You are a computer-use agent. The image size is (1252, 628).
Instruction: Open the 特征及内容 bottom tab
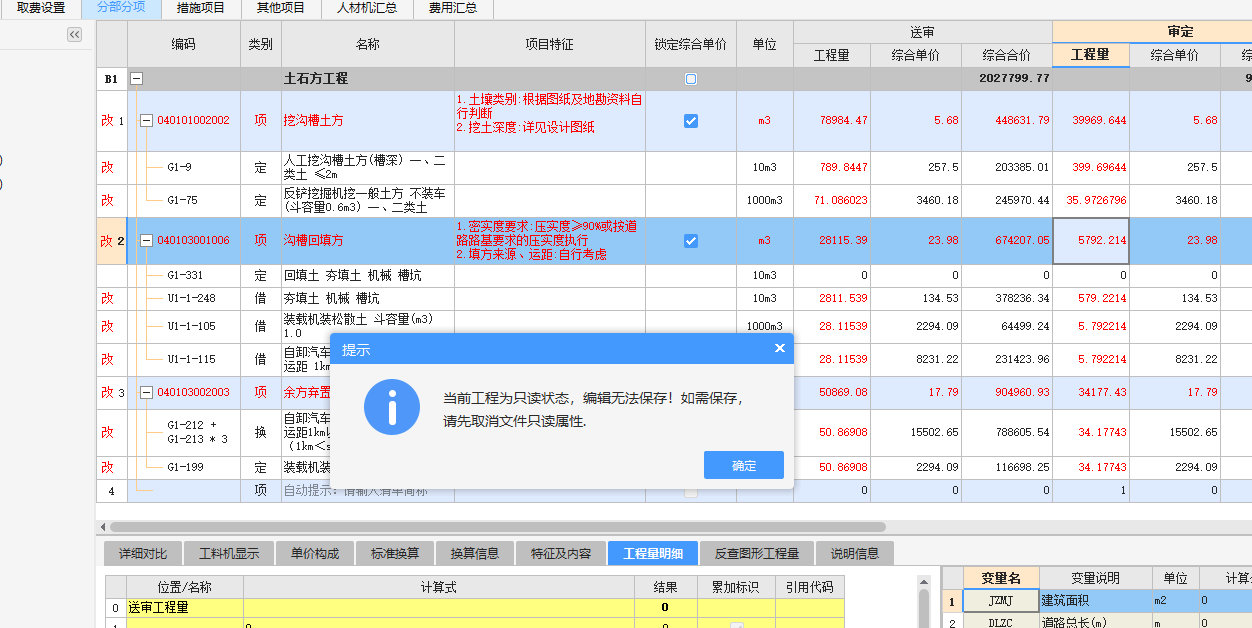click(561, 553)
